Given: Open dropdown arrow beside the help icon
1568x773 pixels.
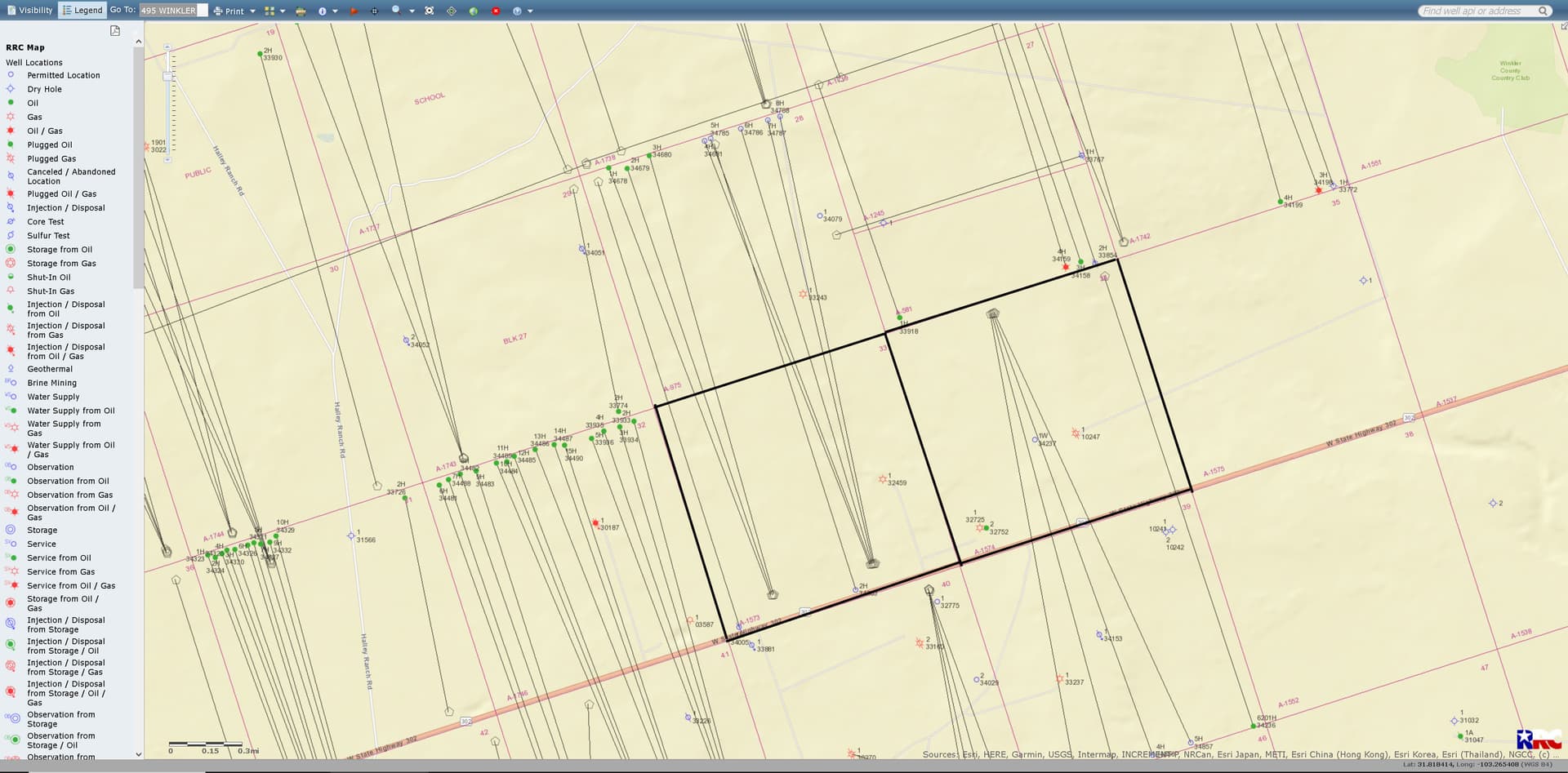Looking at the screenshot, I should [530, 11].
